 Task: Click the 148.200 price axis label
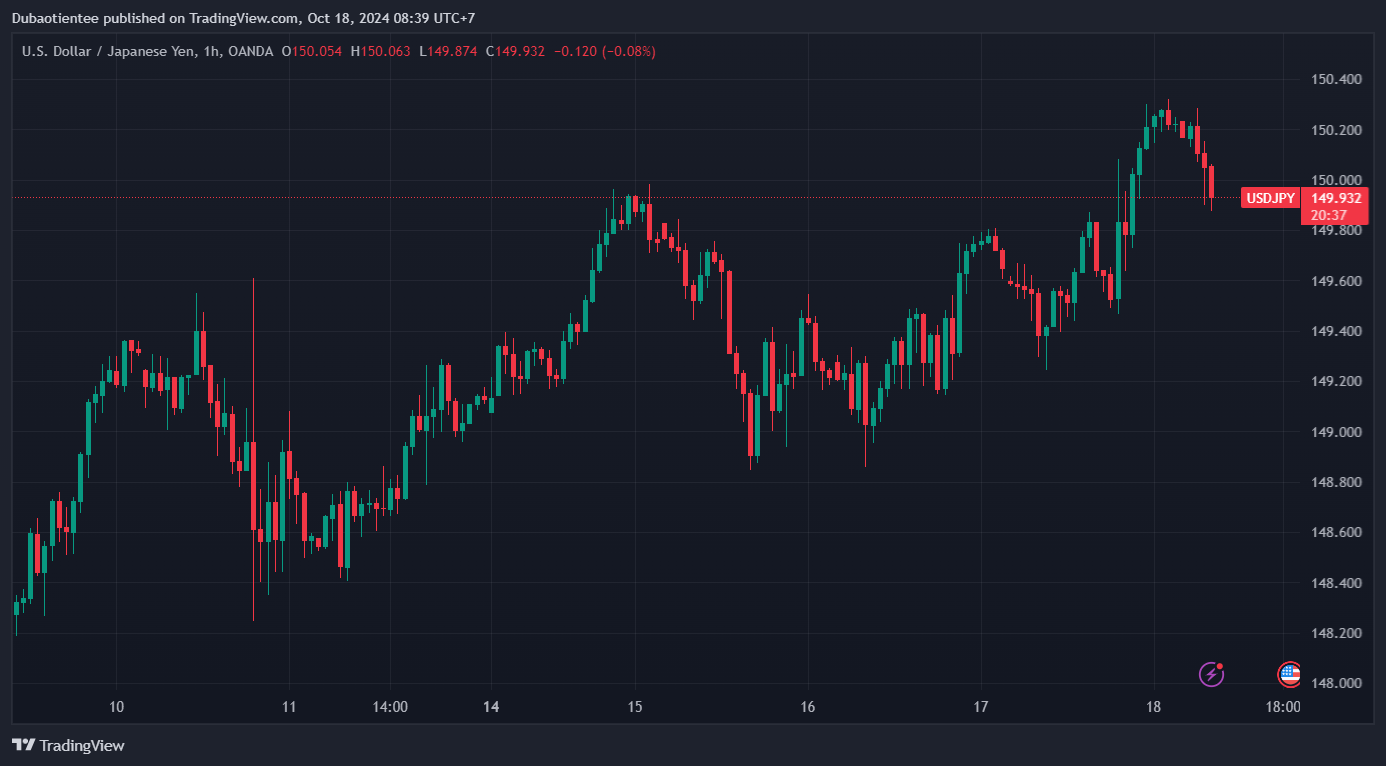point(1337,633)
